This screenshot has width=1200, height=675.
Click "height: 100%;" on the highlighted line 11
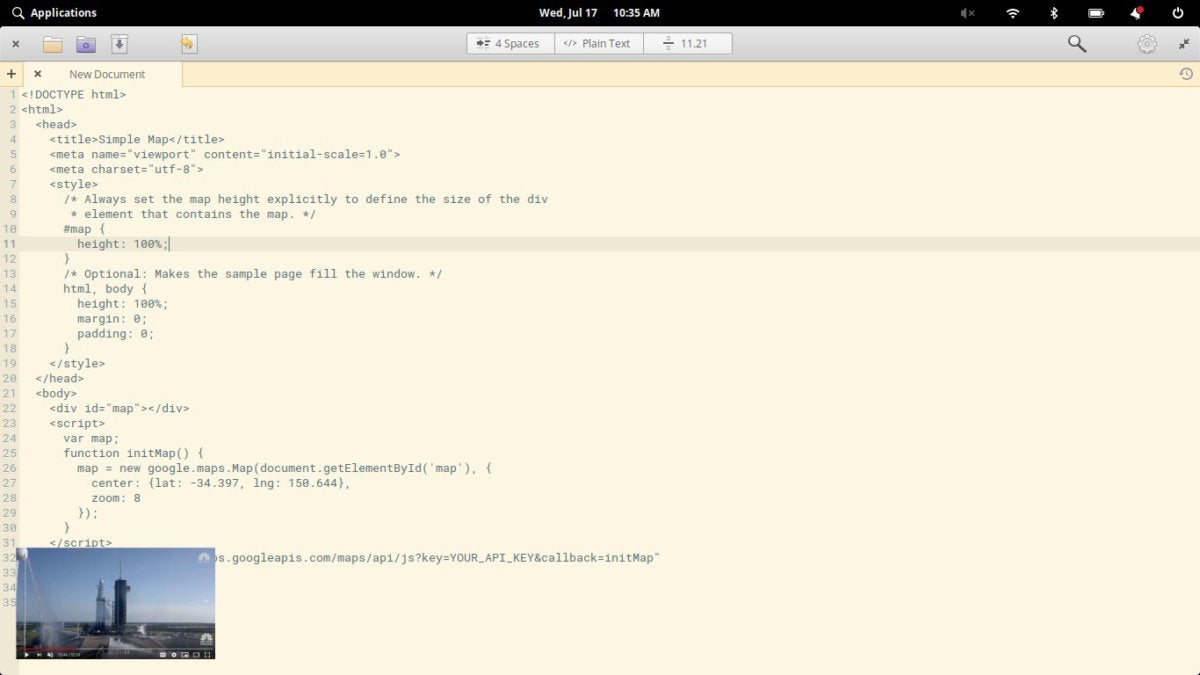click(x=123, y=244)
